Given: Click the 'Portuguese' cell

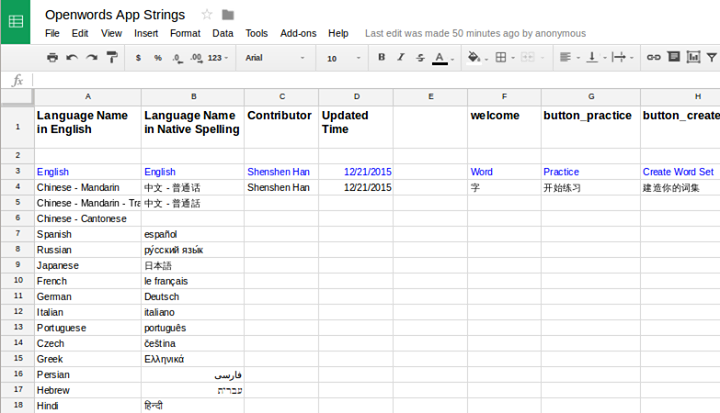Looking at the screenshot, I should [x=88, y=328].
